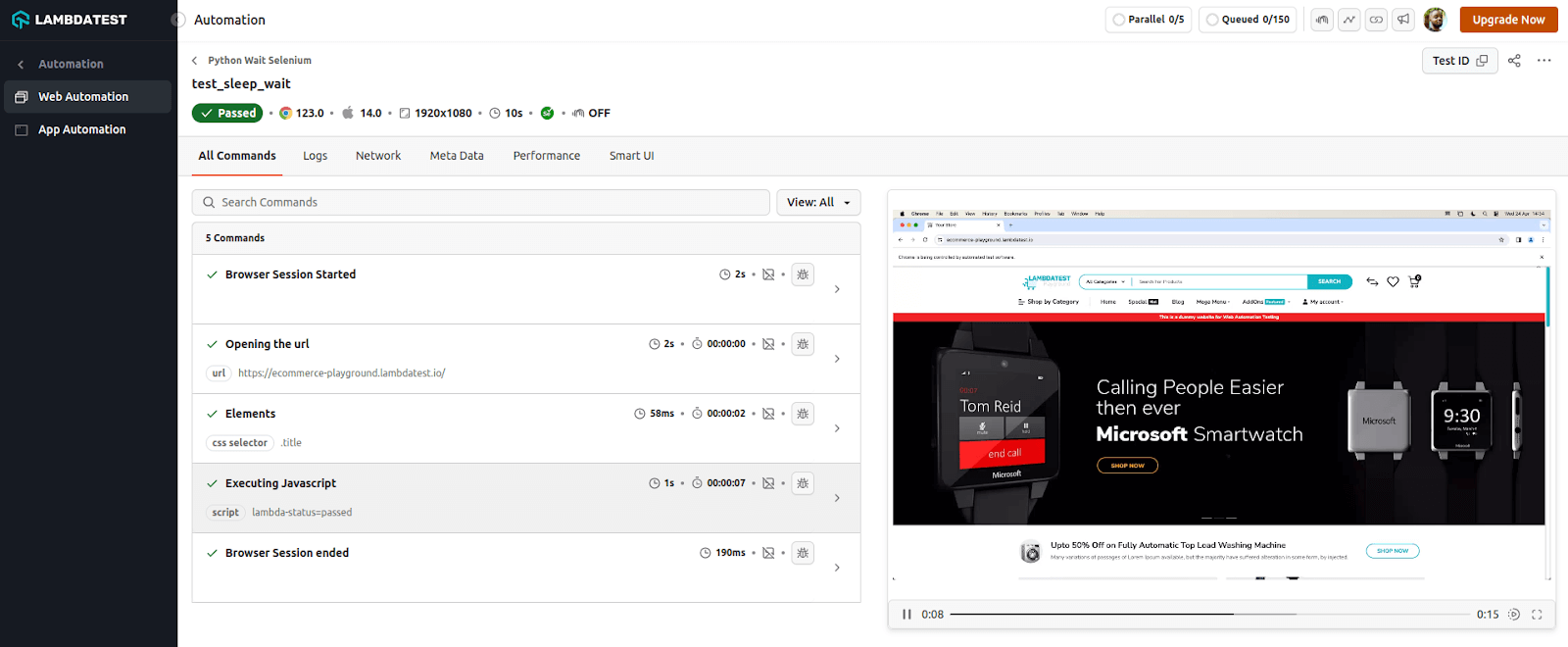
Task: Click the 5 Commands header text
Action: coord(235,238)
